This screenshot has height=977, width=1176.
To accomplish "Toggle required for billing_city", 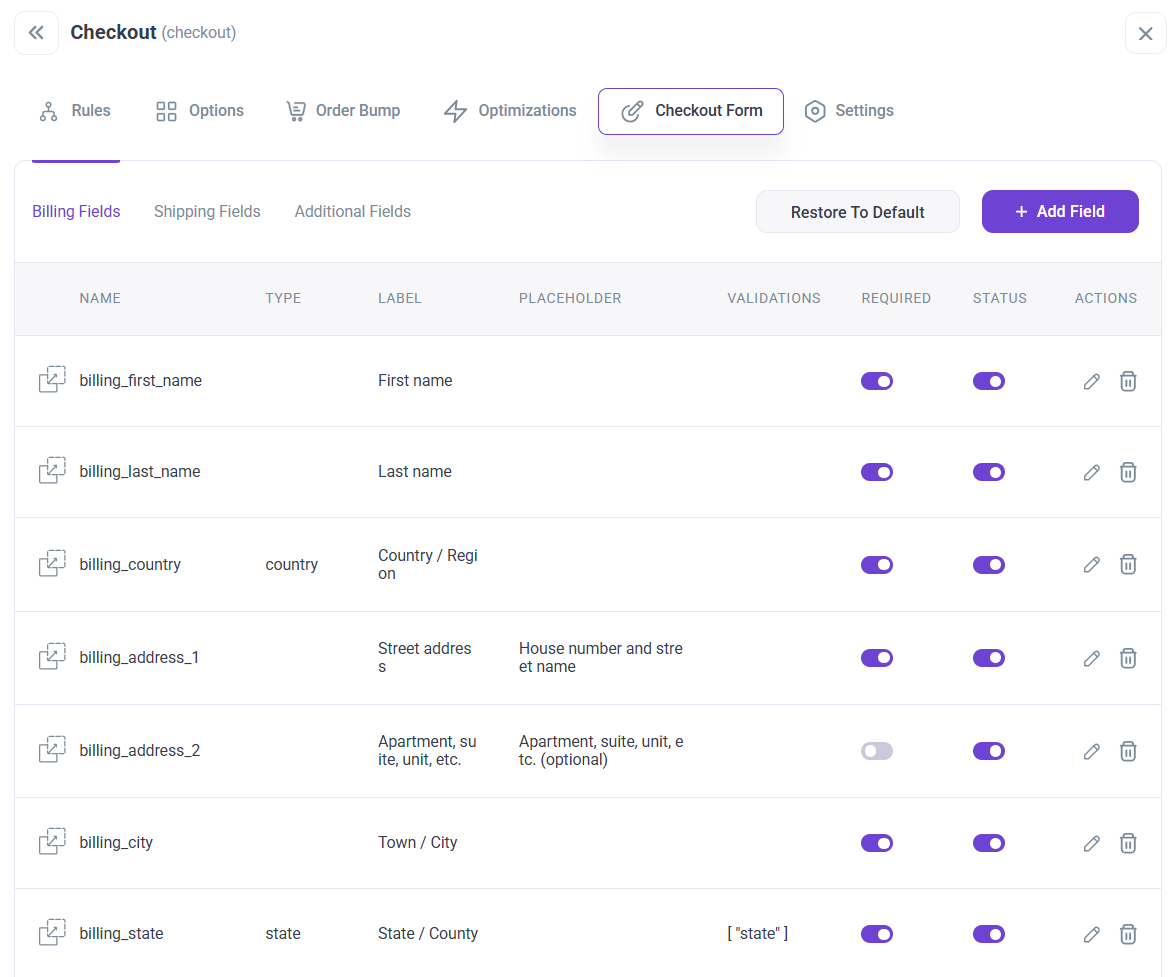I will click(x=877, y=843).
